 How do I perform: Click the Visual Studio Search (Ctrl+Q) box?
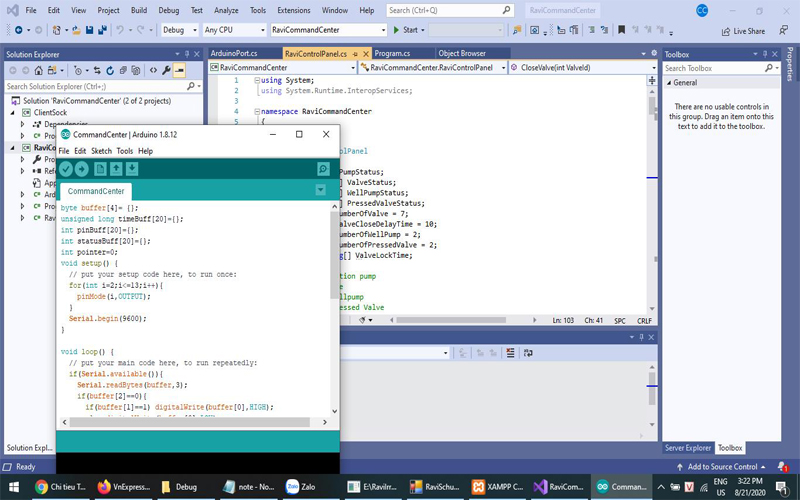click(449, 10)
